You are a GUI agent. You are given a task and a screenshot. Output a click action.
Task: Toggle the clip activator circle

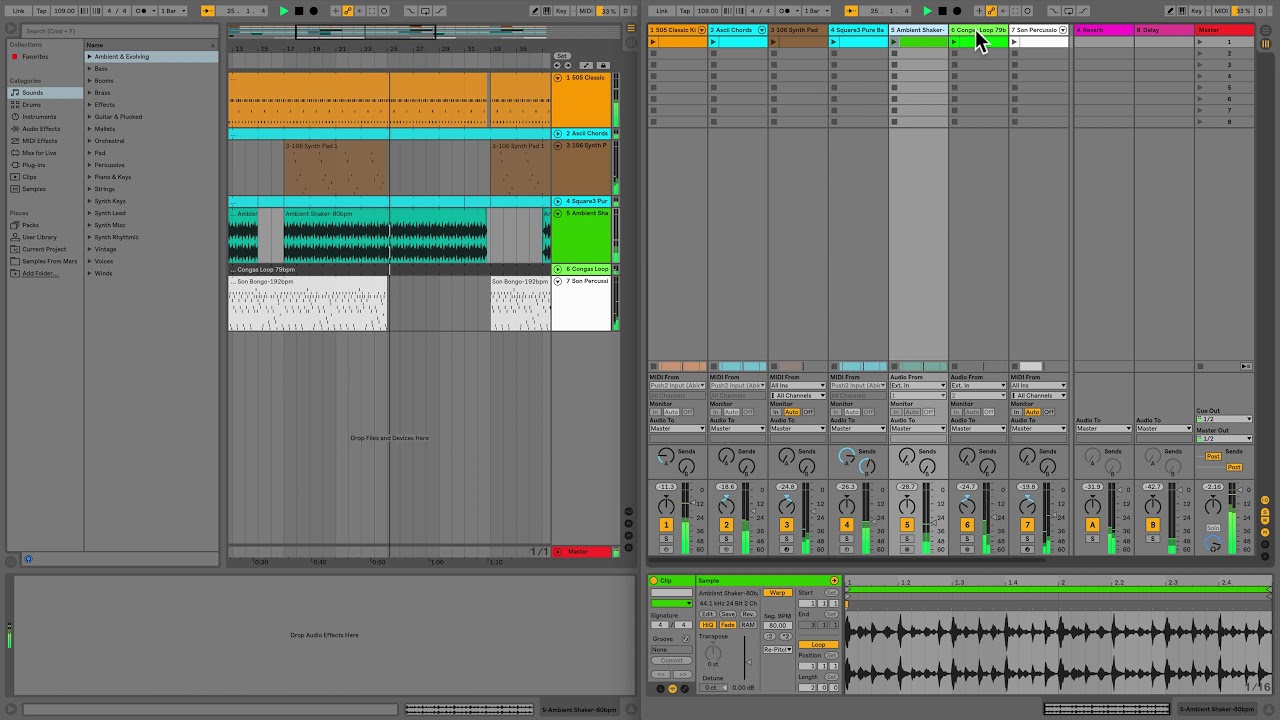tap(654, 581)
